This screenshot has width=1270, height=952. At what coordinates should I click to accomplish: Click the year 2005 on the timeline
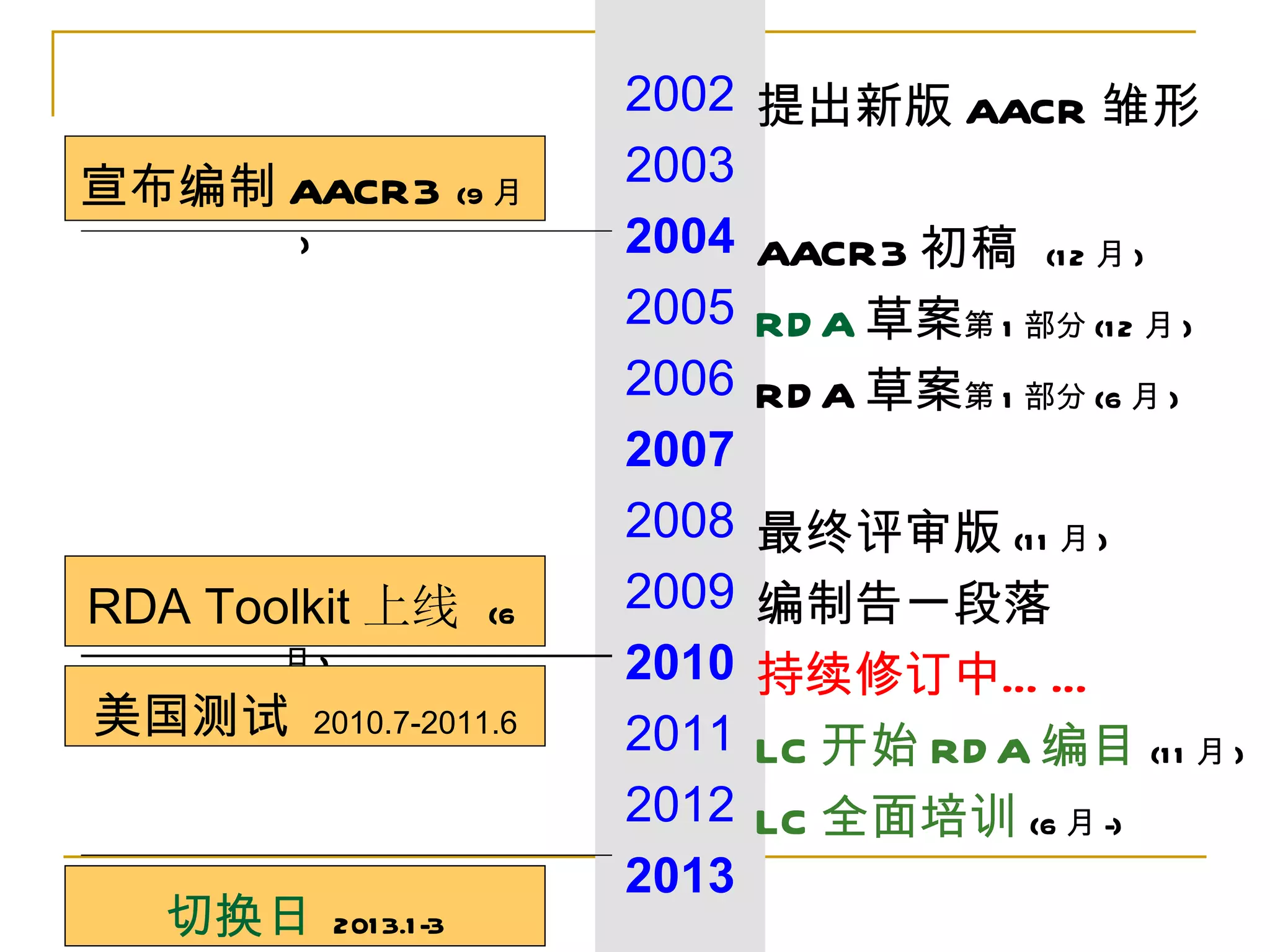pos(680,307)
